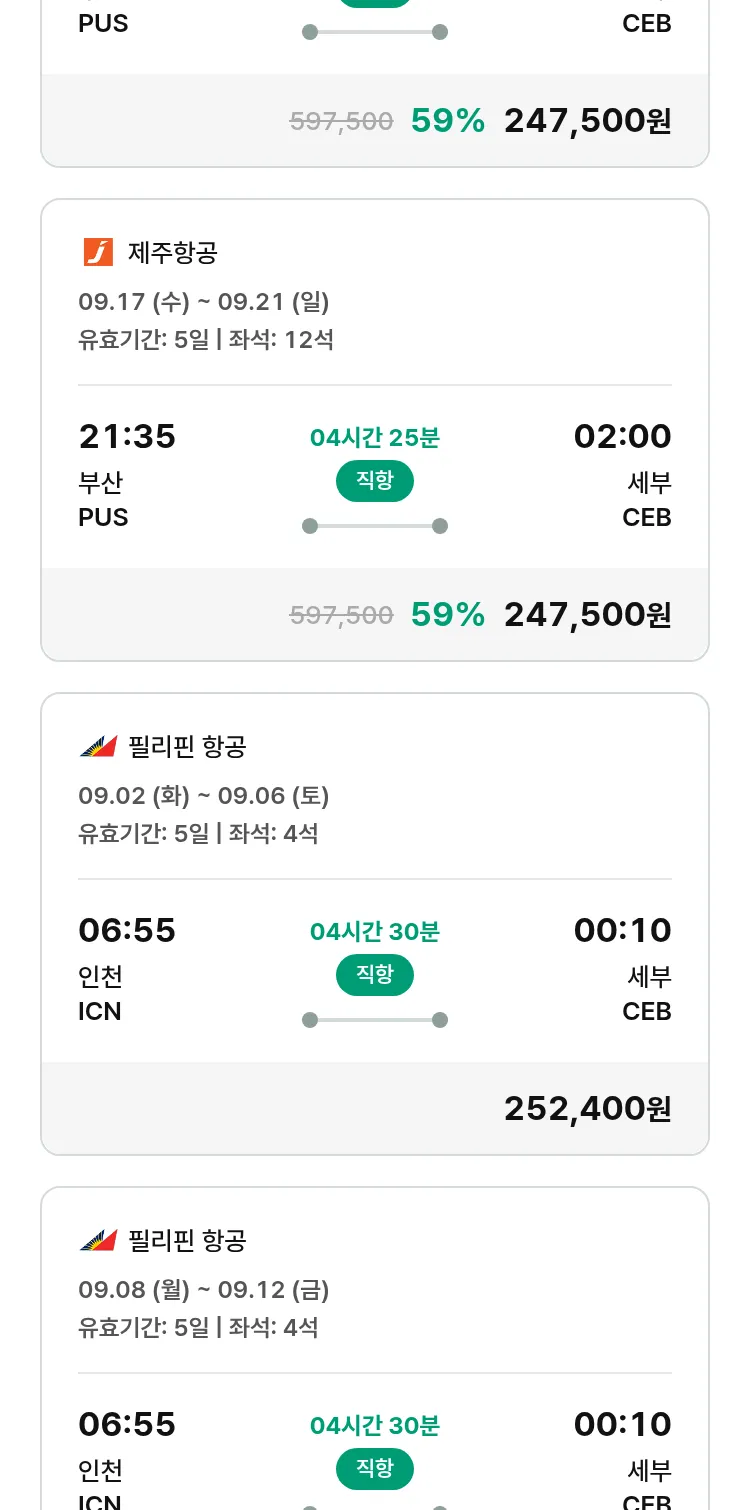The image size is (750, 1510).
Task: Tap 직항 badge on the 21:35 Busan flight
Action: [374, 481]
